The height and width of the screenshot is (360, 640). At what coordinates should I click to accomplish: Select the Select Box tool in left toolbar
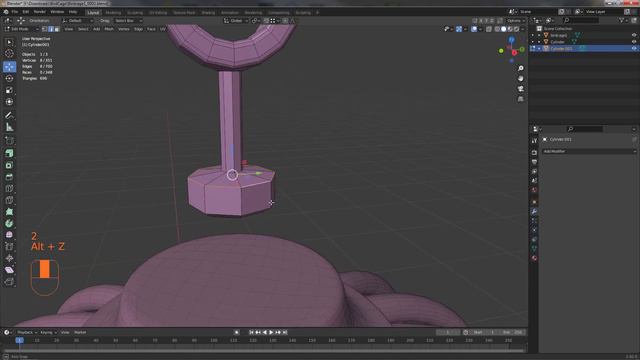(x=9, y=42)
